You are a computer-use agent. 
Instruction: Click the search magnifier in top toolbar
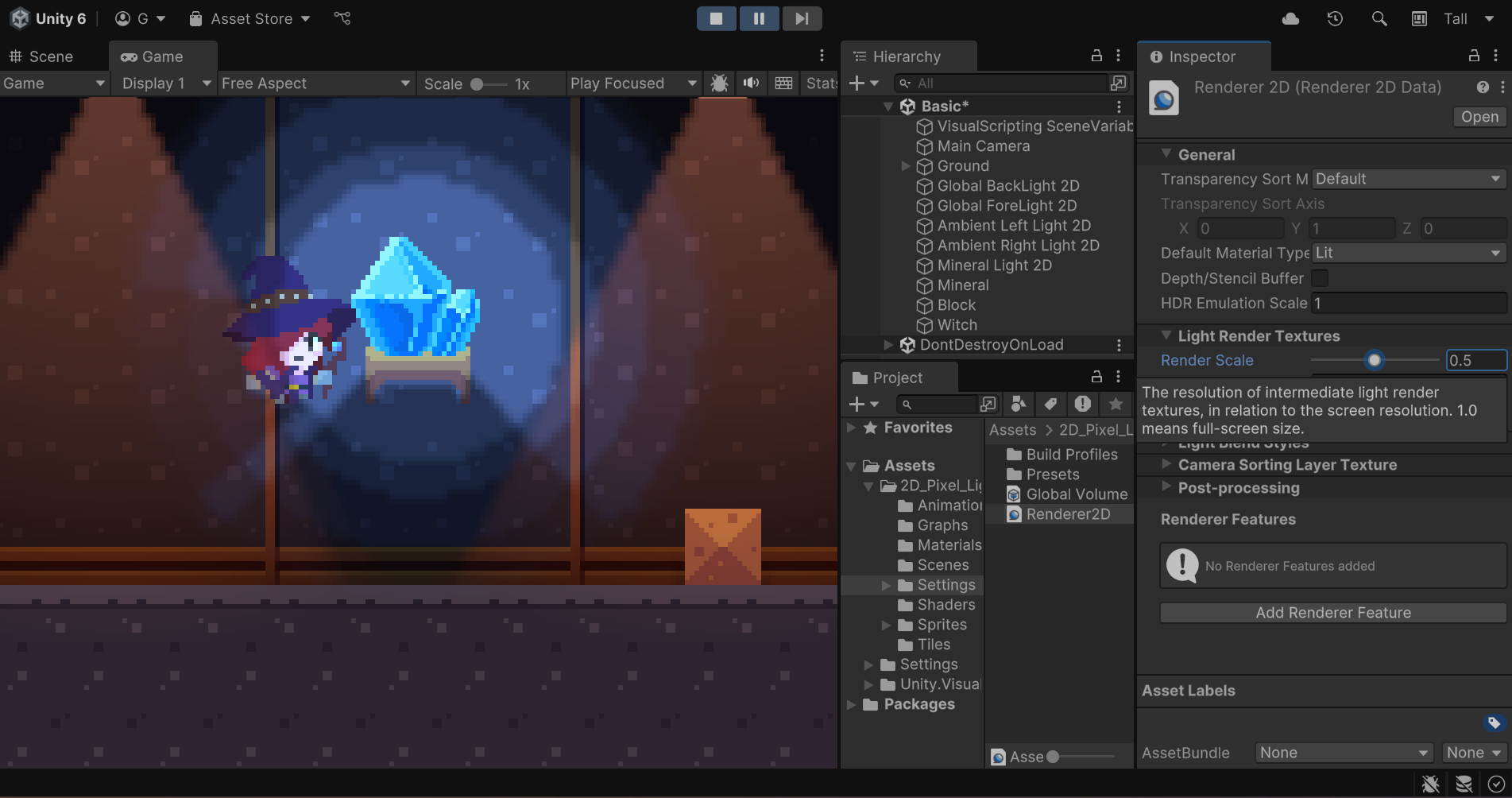click(x=1379, y=18)
